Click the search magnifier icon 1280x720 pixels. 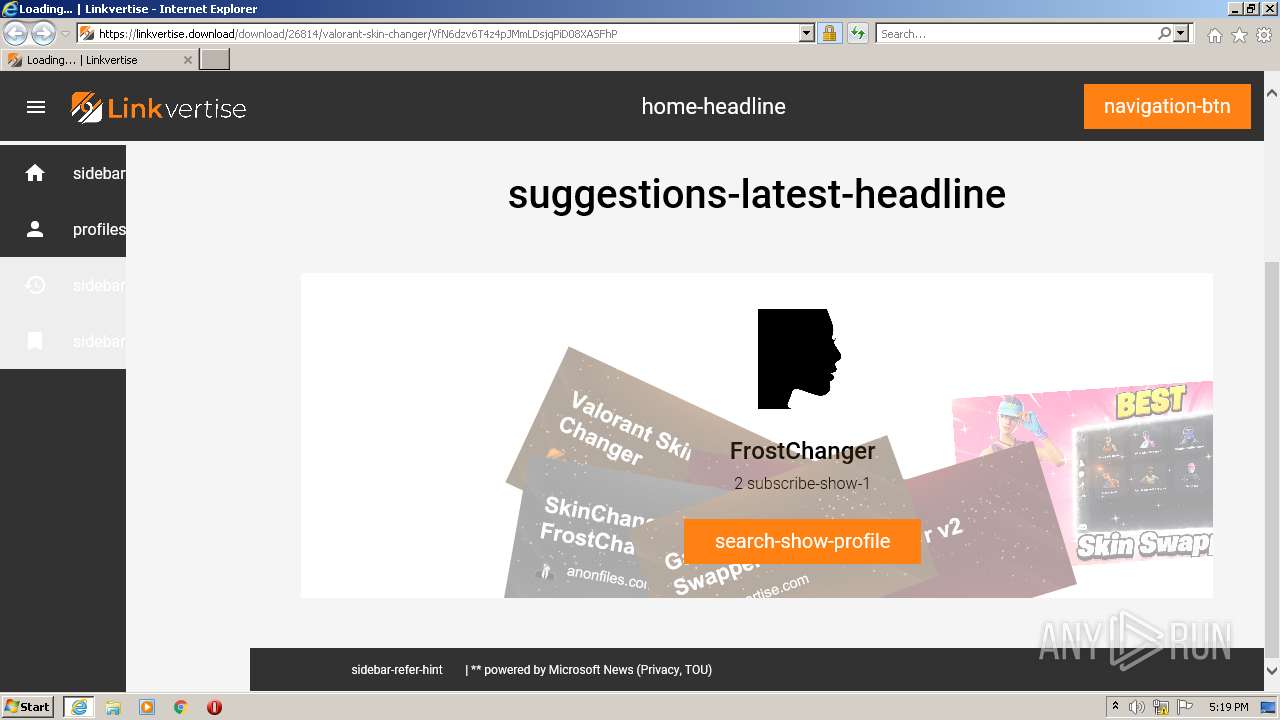tap(1164, 33)
